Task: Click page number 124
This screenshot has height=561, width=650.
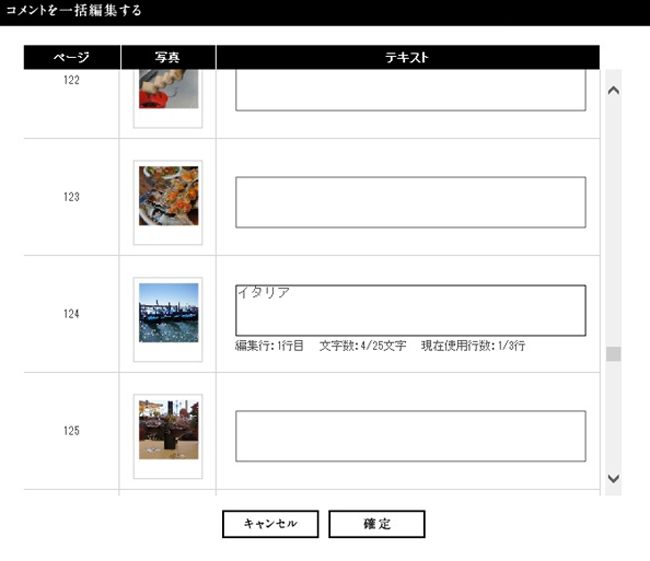Action: coord(71,313)
